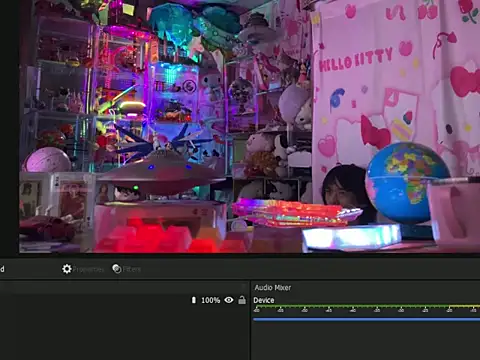Click the green Device audio level meter
The image size is (480, 360).
[x=366, y=306]
